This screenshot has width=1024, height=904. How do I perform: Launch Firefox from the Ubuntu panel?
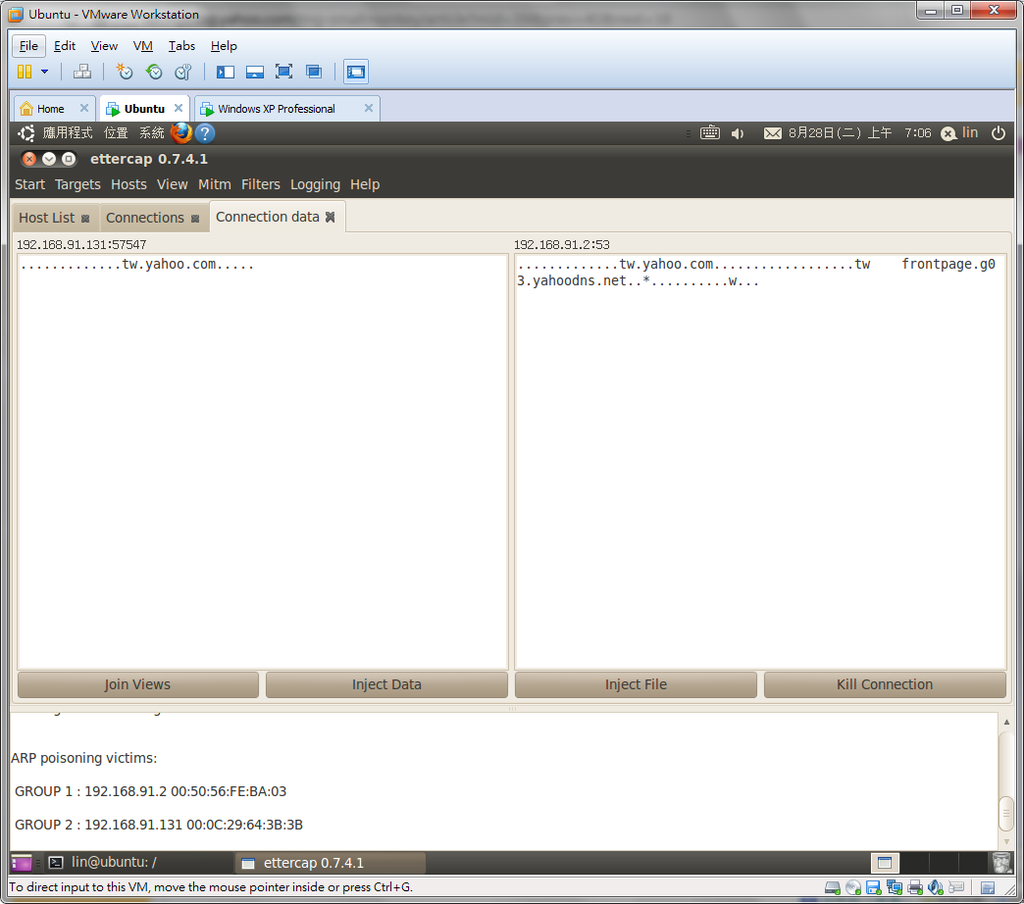pyautogui.click(x=181, y=133)
